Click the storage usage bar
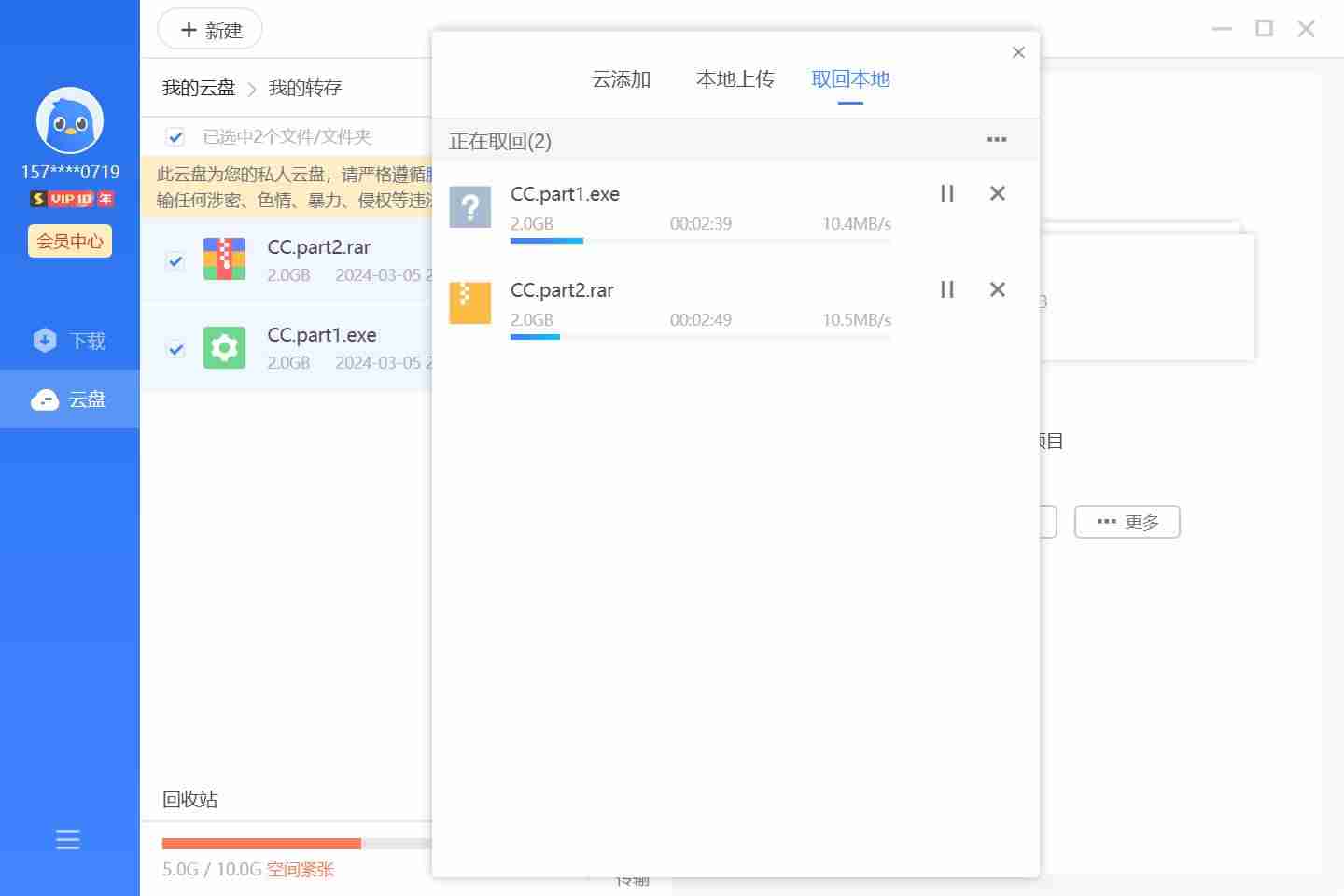Image resolution: width=1344 pixels, height=896 pixels. 297,844
